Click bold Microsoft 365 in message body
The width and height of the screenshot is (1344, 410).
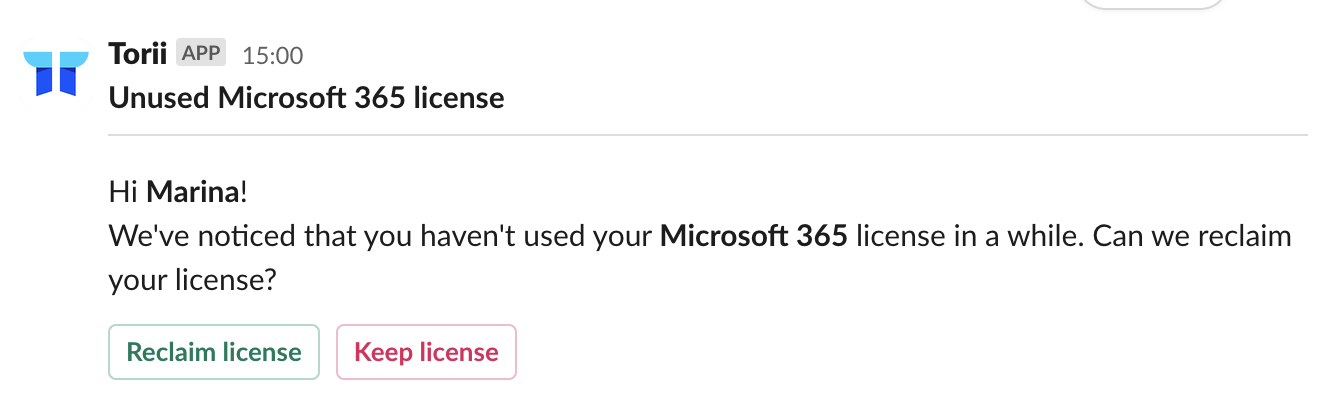click(754, 237)
